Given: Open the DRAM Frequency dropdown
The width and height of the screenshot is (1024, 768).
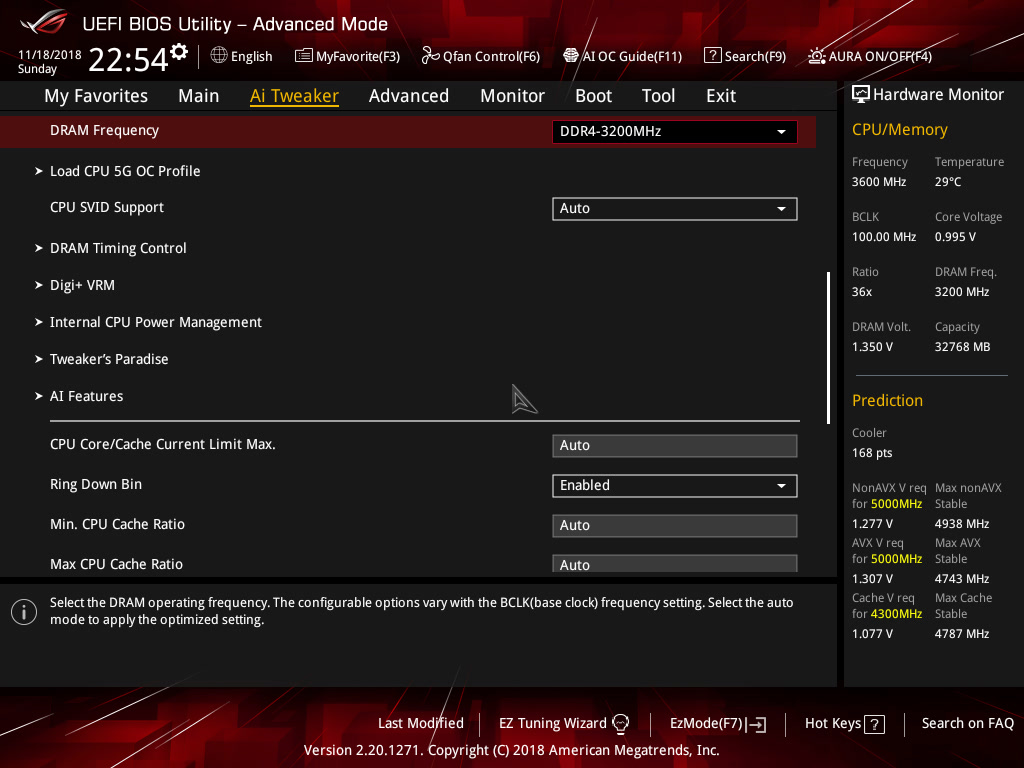Looking at the screenshot, I should click(x=675, y=131).
